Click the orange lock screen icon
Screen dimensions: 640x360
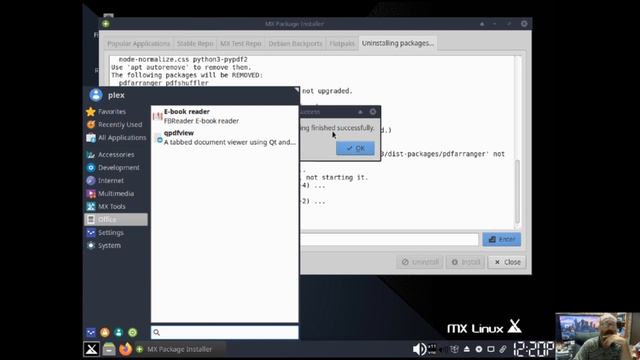click(105, 332)
